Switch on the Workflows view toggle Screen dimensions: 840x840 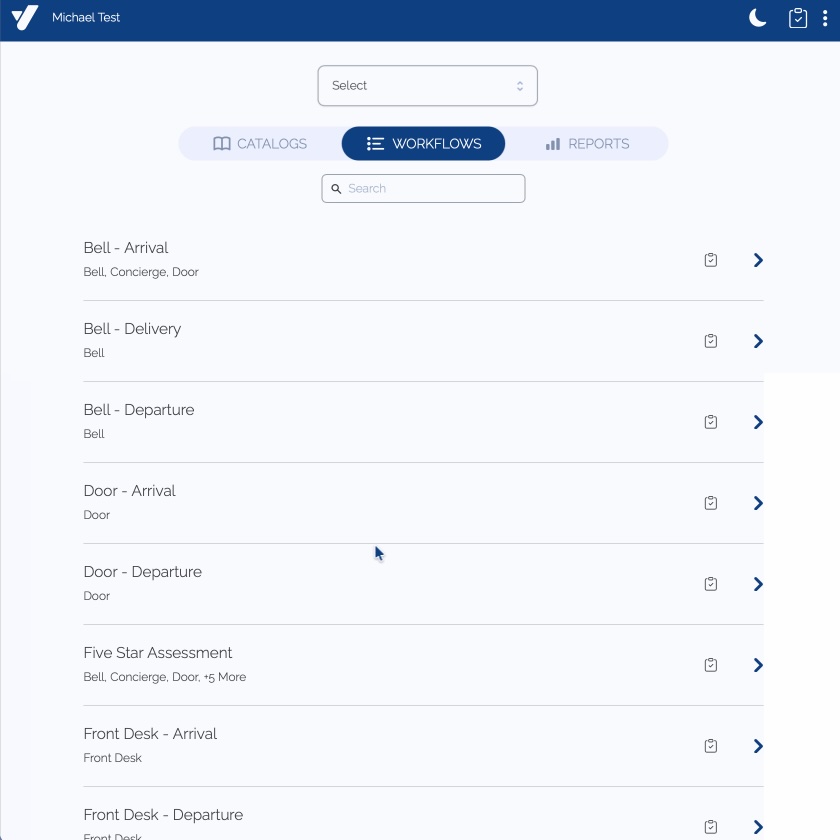click(423, 143)
